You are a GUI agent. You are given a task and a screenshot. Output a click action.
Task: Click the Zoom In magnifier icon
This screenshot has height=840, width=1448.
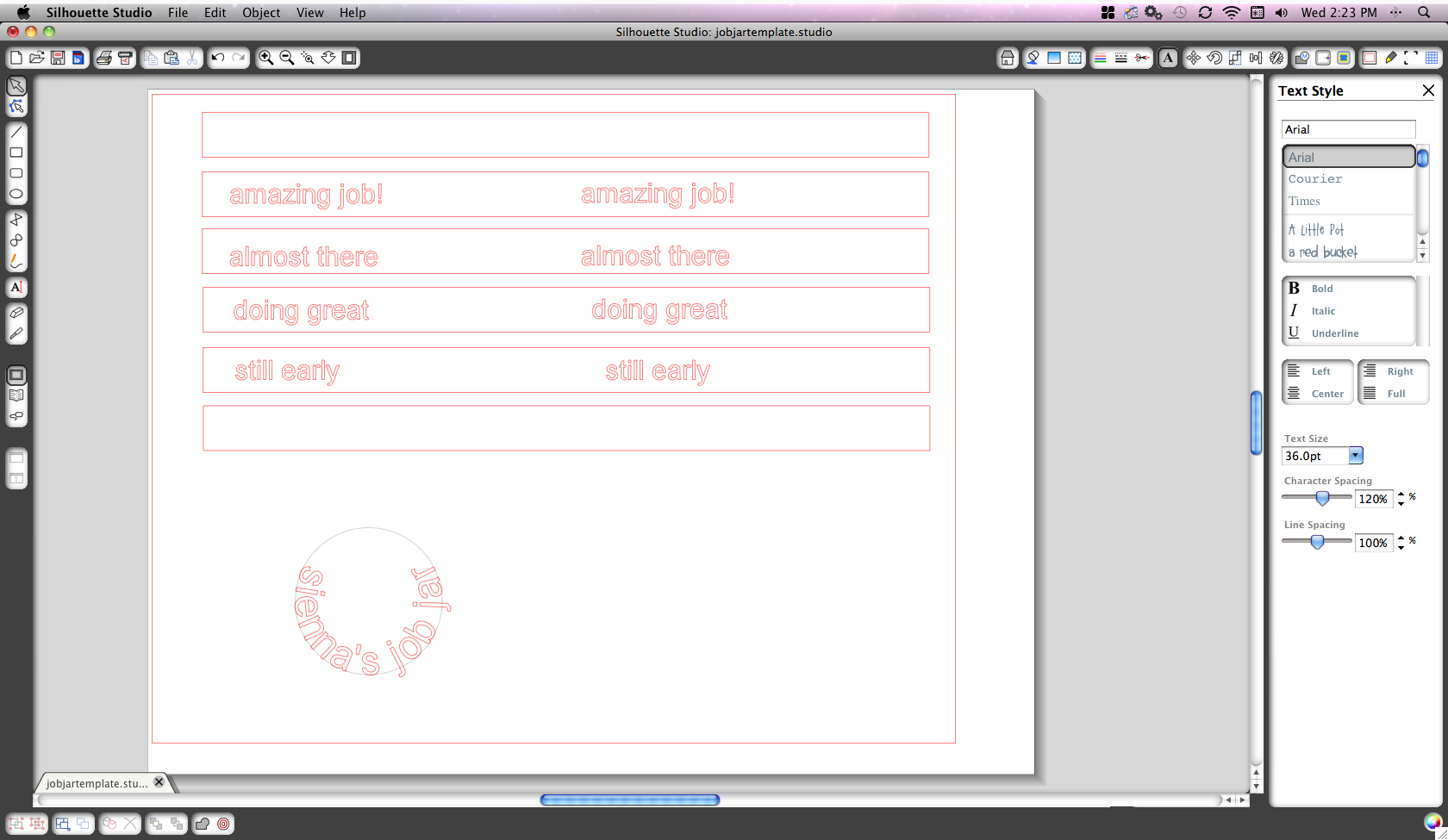[266, 58]
